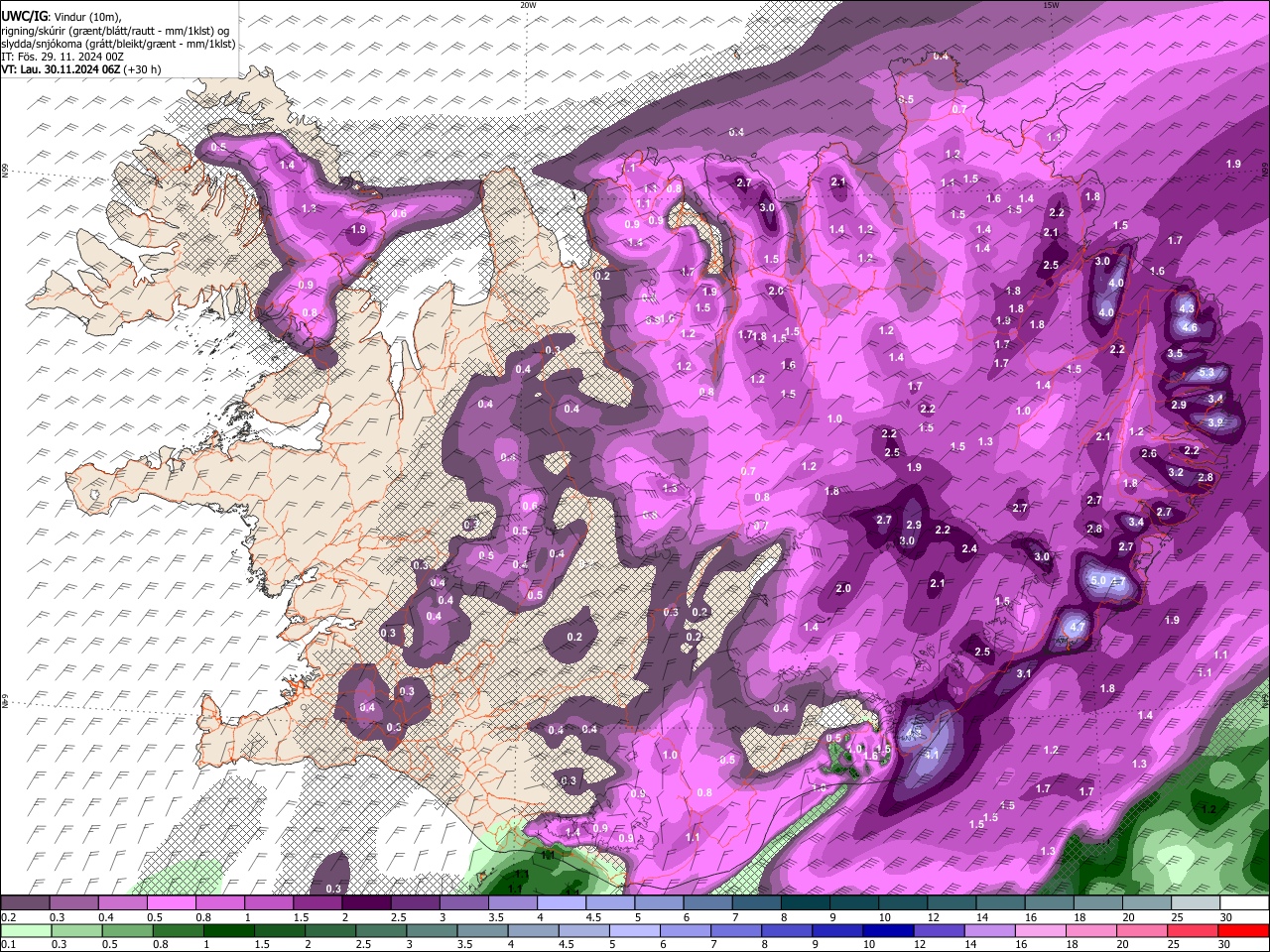Select the dark green rain swatch between 1 and 1.5
Image resolution: width=1270 pixels, height=952 pixels.
pos(229,930)
